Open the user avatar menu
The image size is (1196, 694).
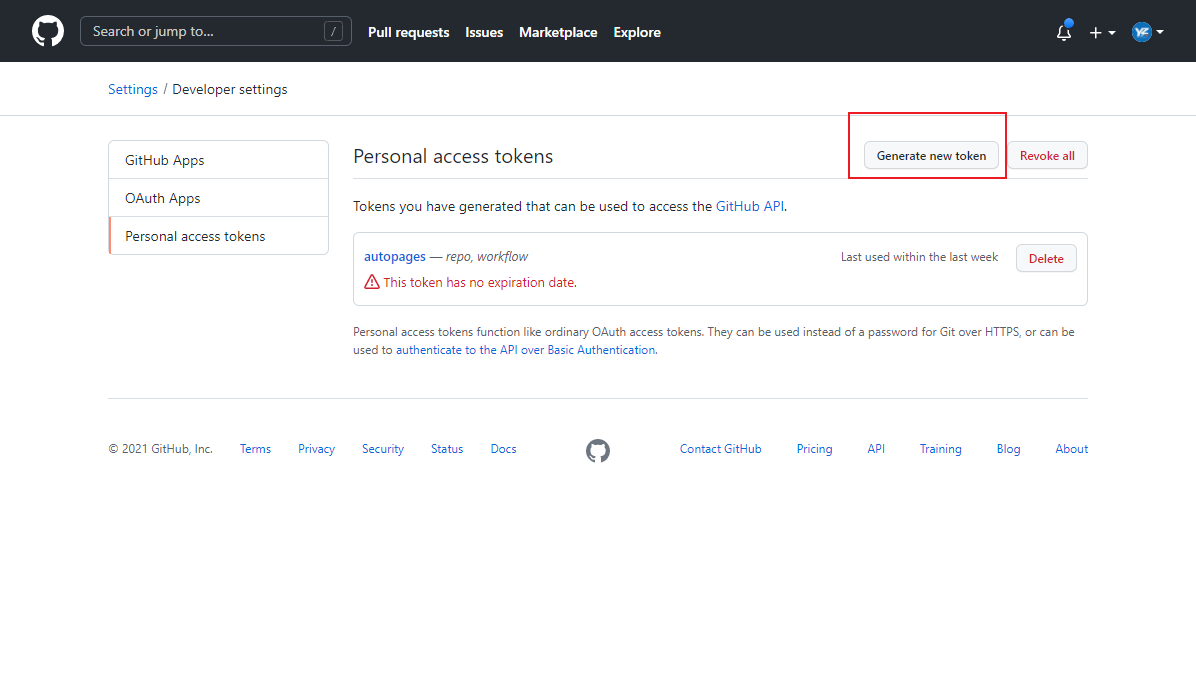[x=1148, y=32]
